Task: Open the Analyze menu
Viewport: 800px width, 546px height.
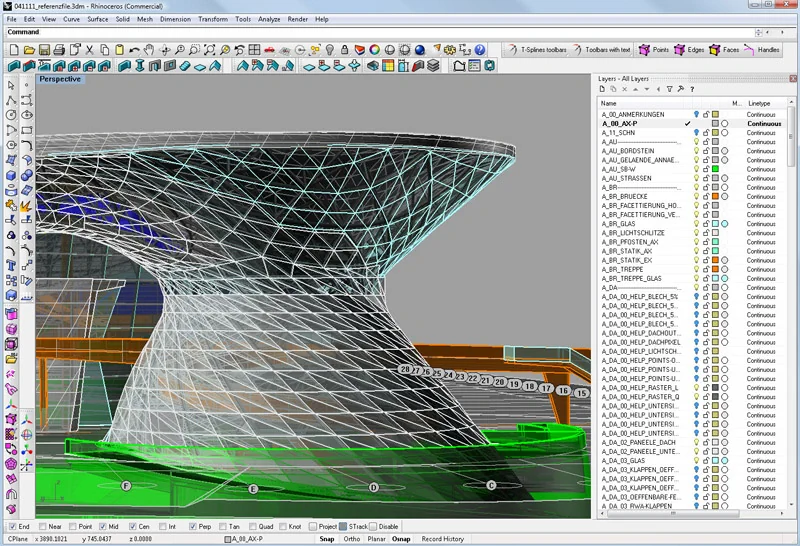Action: (x=269, y=19)
